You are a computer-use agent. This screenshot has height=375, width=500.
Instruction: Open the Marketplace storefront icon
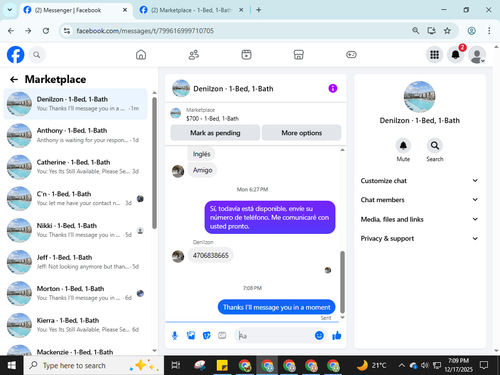299,55
